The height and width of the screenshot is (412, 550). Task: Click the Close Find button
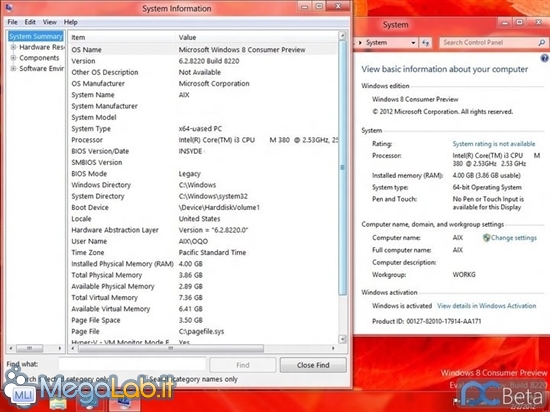coord(313,365)
